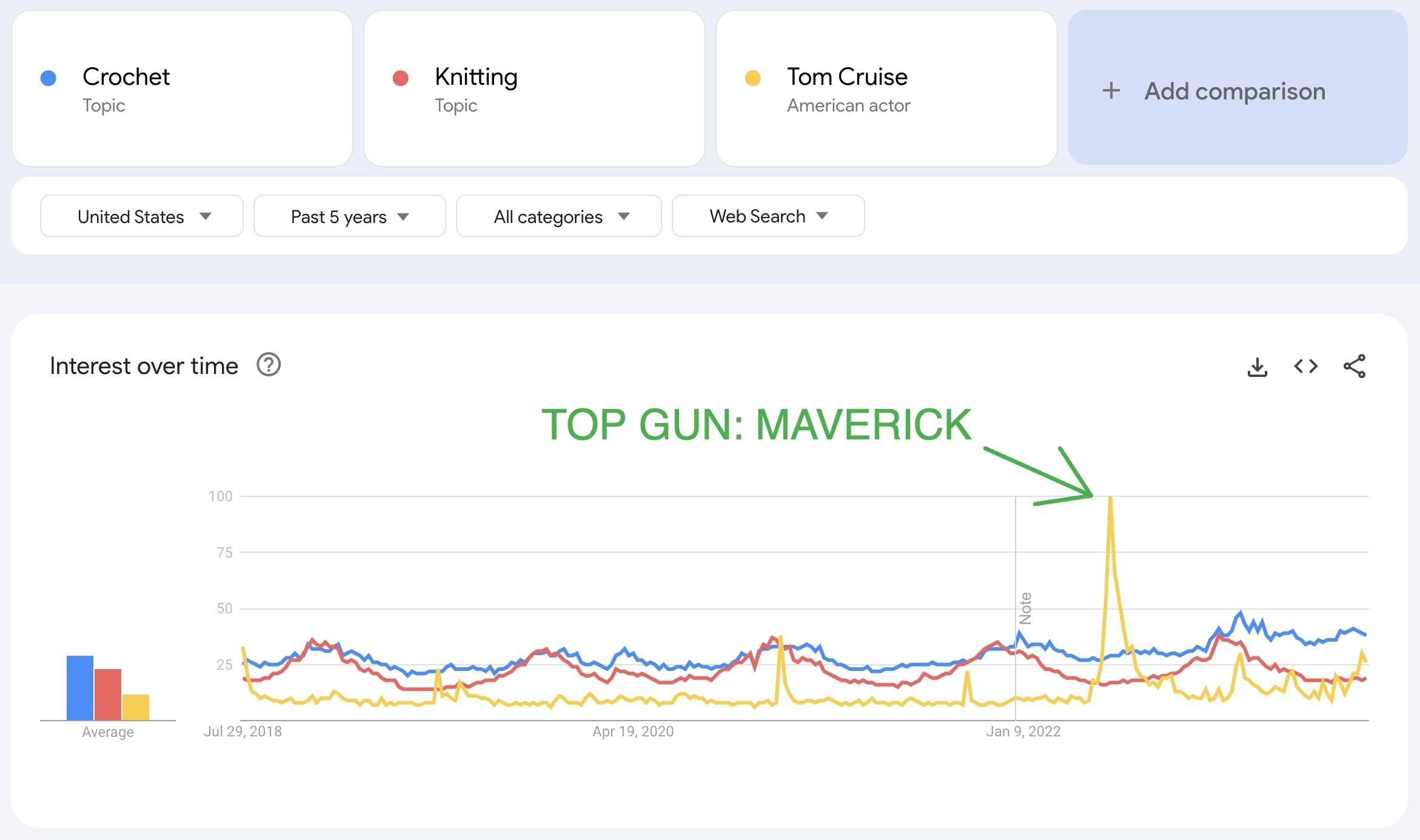Click the embed code icon
This screenshot has width=1420, height=840.
coord(1305,367)
